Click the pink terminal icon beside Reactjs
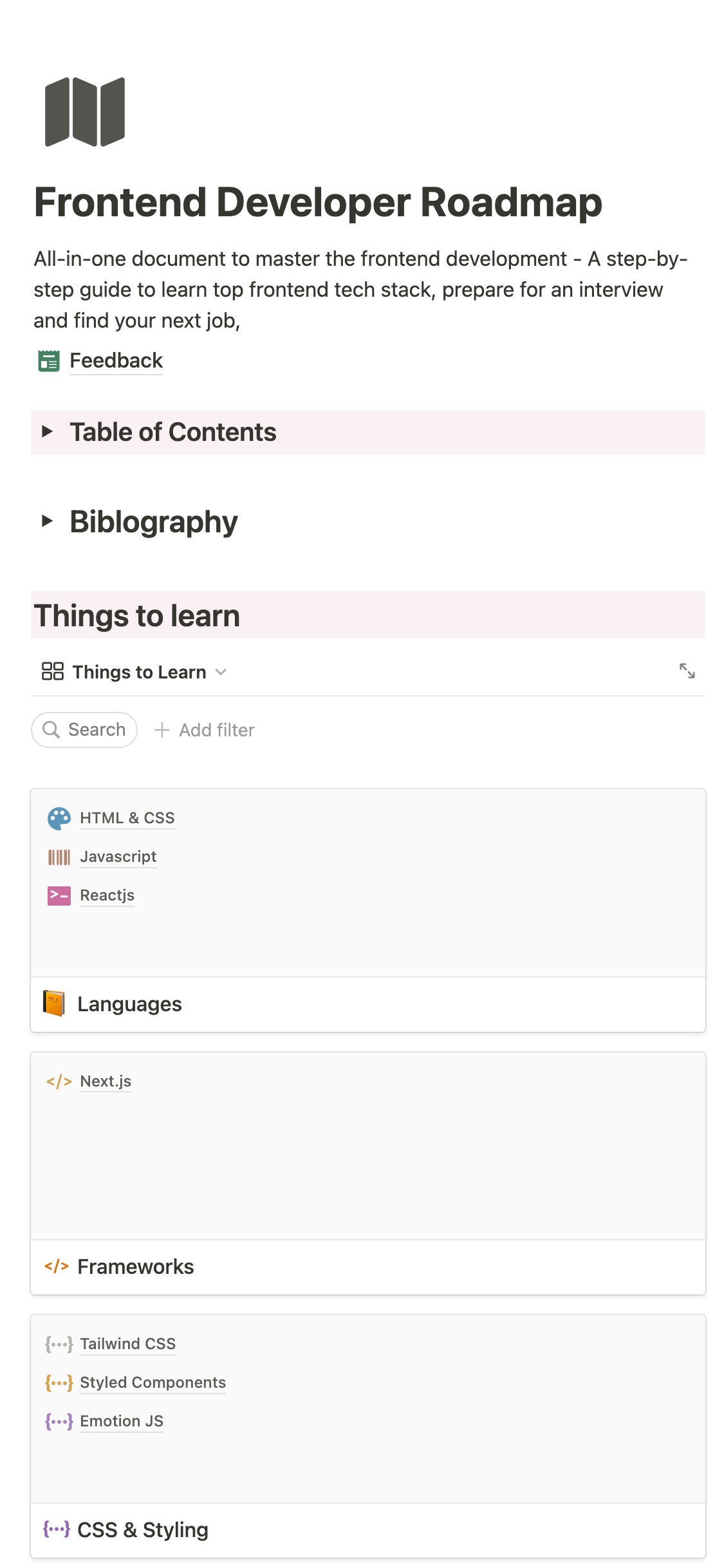This screenshot has width=724, height=1568. [59, 895]
